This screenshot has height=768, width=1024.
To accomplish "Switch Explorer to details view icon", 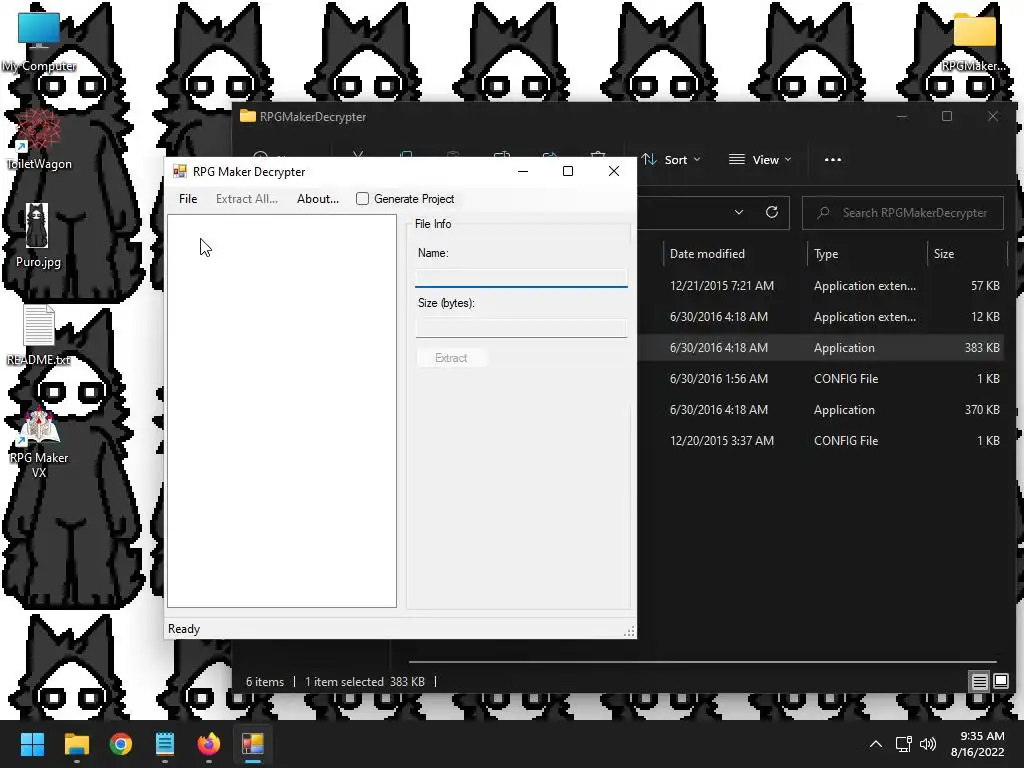I will [x=980, y=682].
